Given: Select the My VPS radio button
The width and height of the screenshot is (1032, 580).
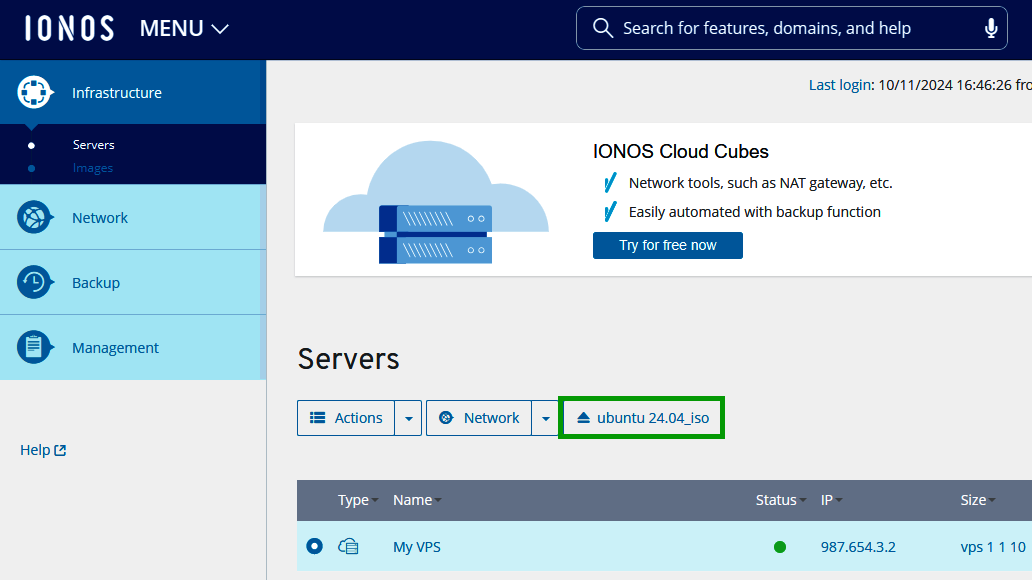Looking at the screenshot, I should tap(315, 546).
